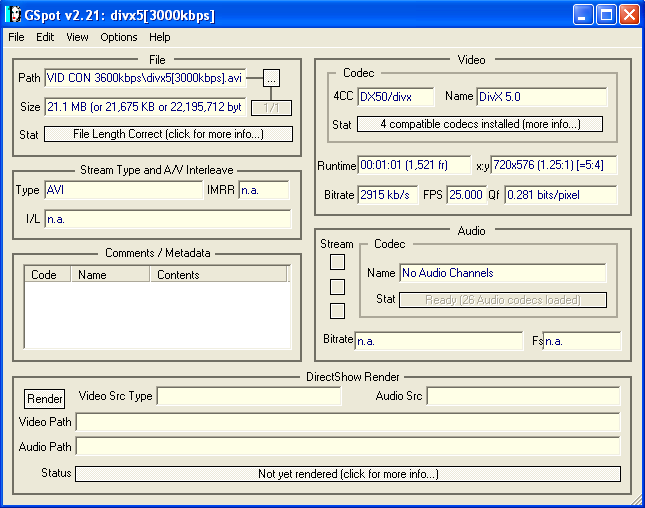Click the Contents column header in metadata list

coord(218,274)
